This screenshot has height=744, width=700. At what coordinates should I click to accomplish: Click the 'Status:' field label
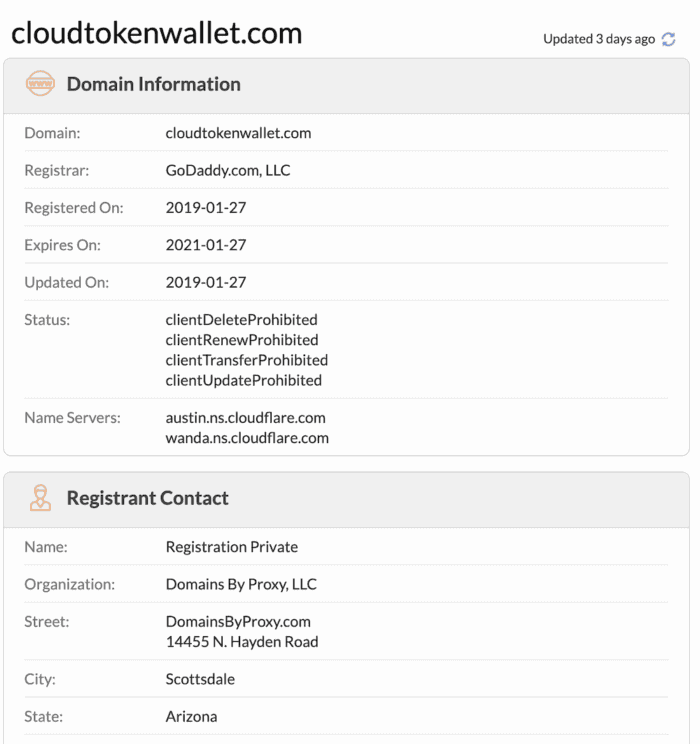47,320
